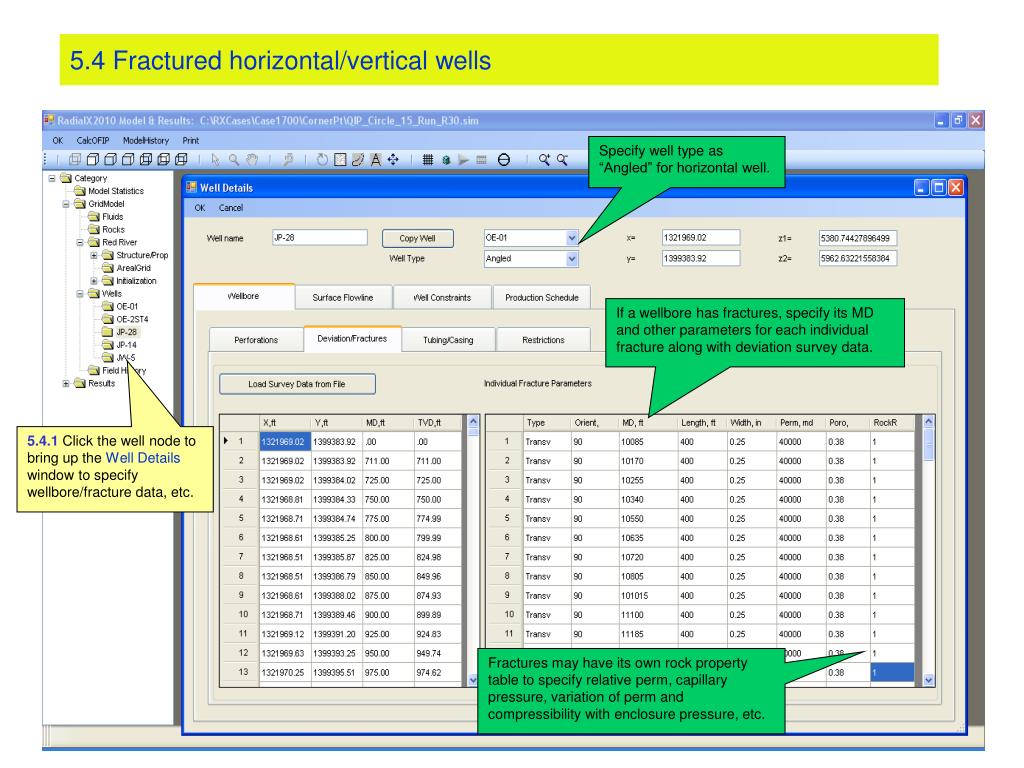This screenshot has height=768, width=1024.
Task: Click the Rocks folder icon in tree
Action: point(94,229)
